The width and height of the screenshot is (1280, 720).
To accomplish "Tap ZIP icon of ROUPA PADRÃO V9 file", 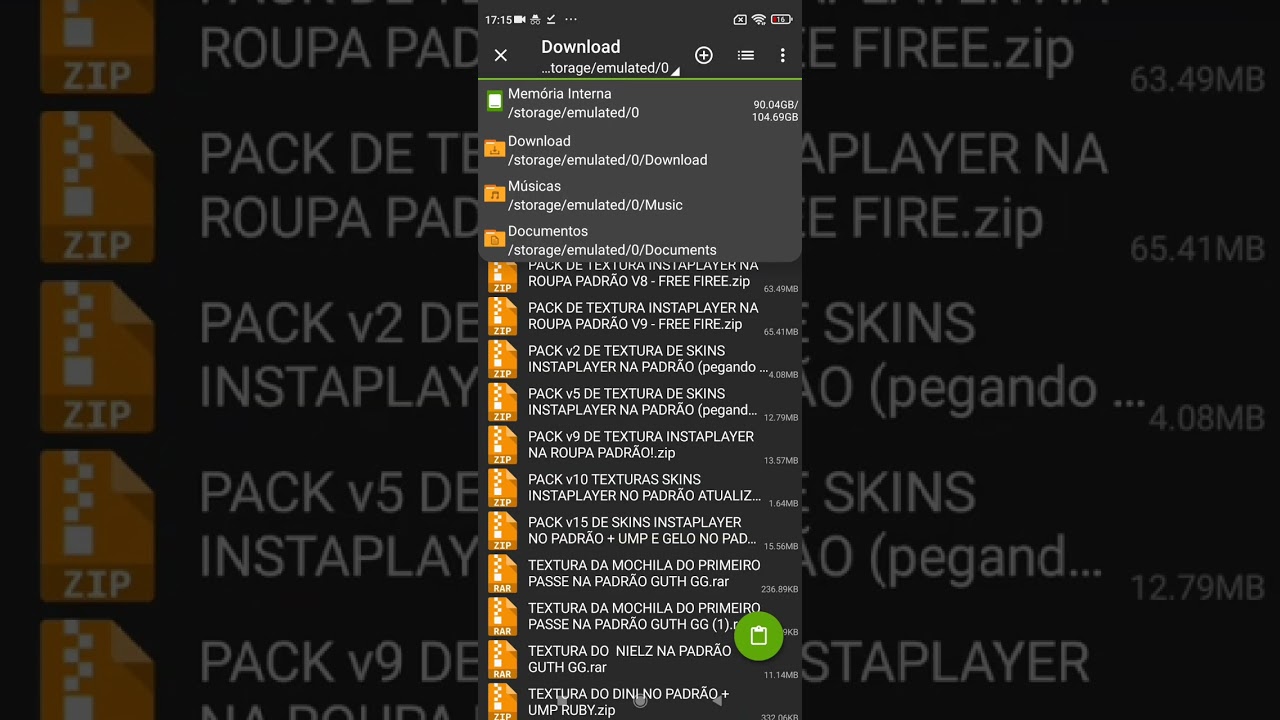I will coord(502,317).
